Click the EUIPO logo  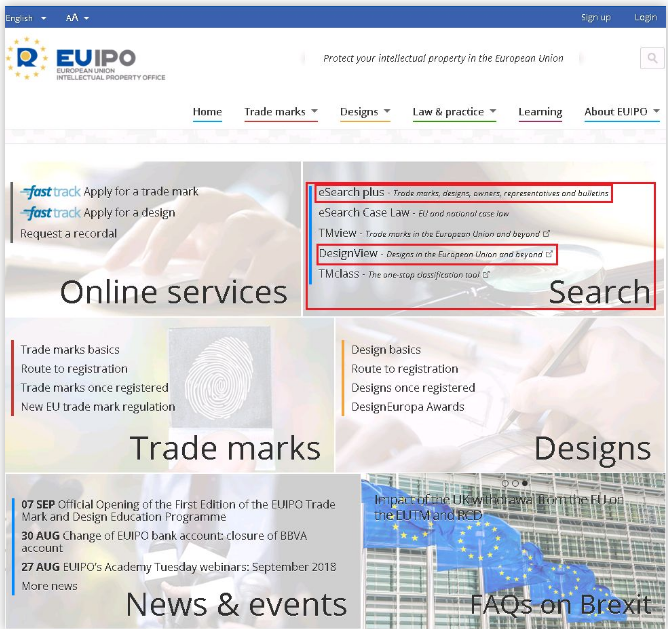click(x=86, y=59)
